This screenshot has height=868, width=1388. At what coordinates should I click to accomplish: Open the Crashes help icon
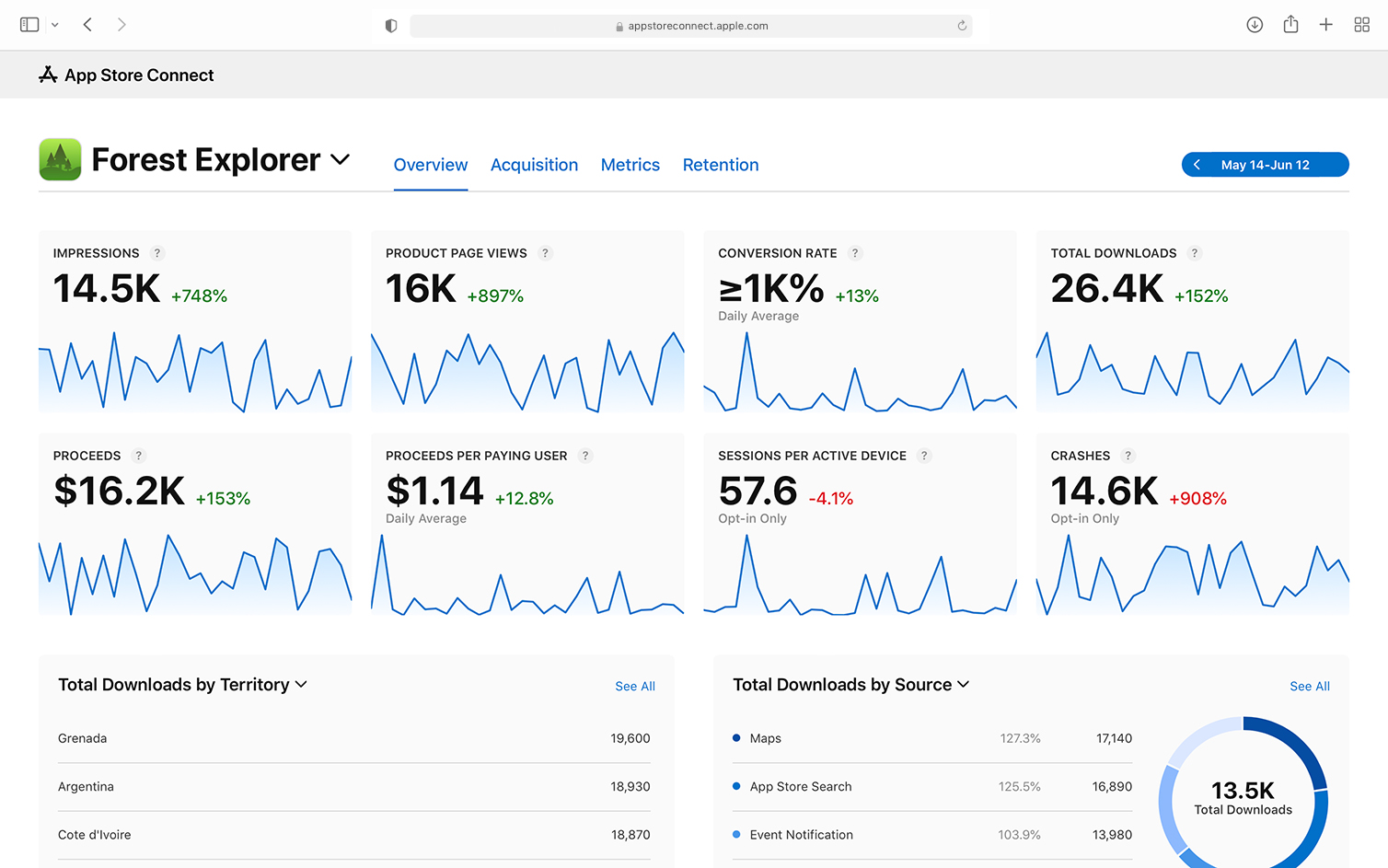1128,456
